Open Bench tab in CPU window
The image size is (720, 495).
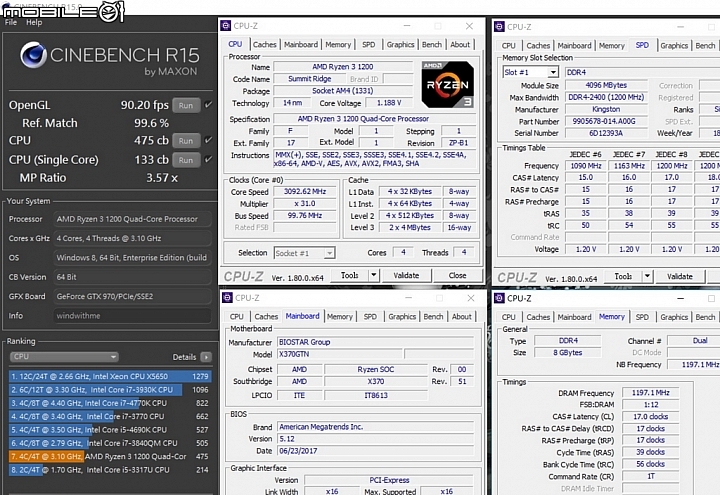(x=432, y=45)
